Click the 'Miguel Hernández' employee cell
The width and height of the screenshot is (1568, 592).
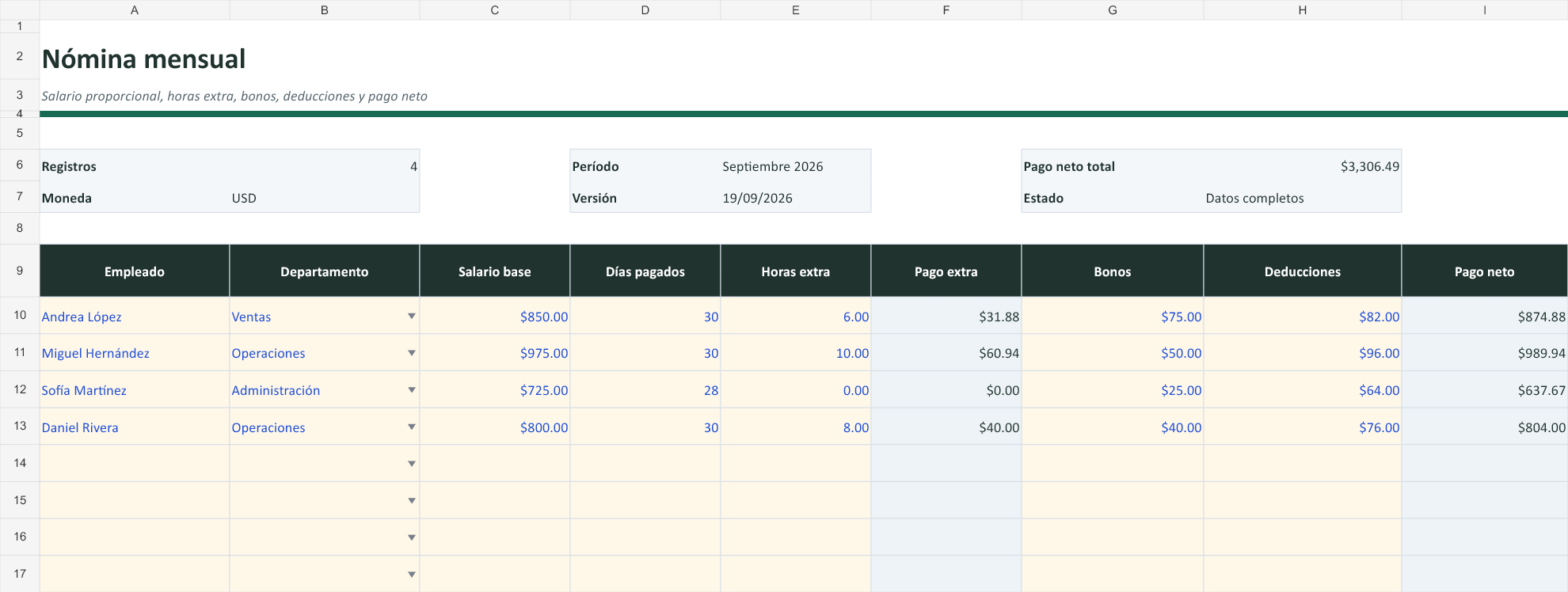[135, 353]
